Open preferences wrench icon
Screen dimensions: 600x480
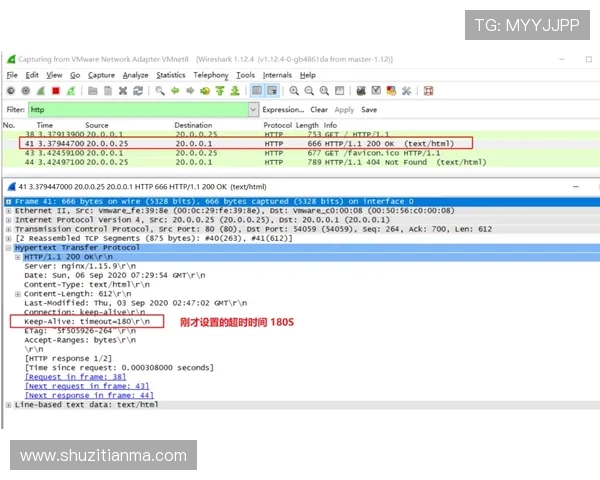click(x=406, y=91)
